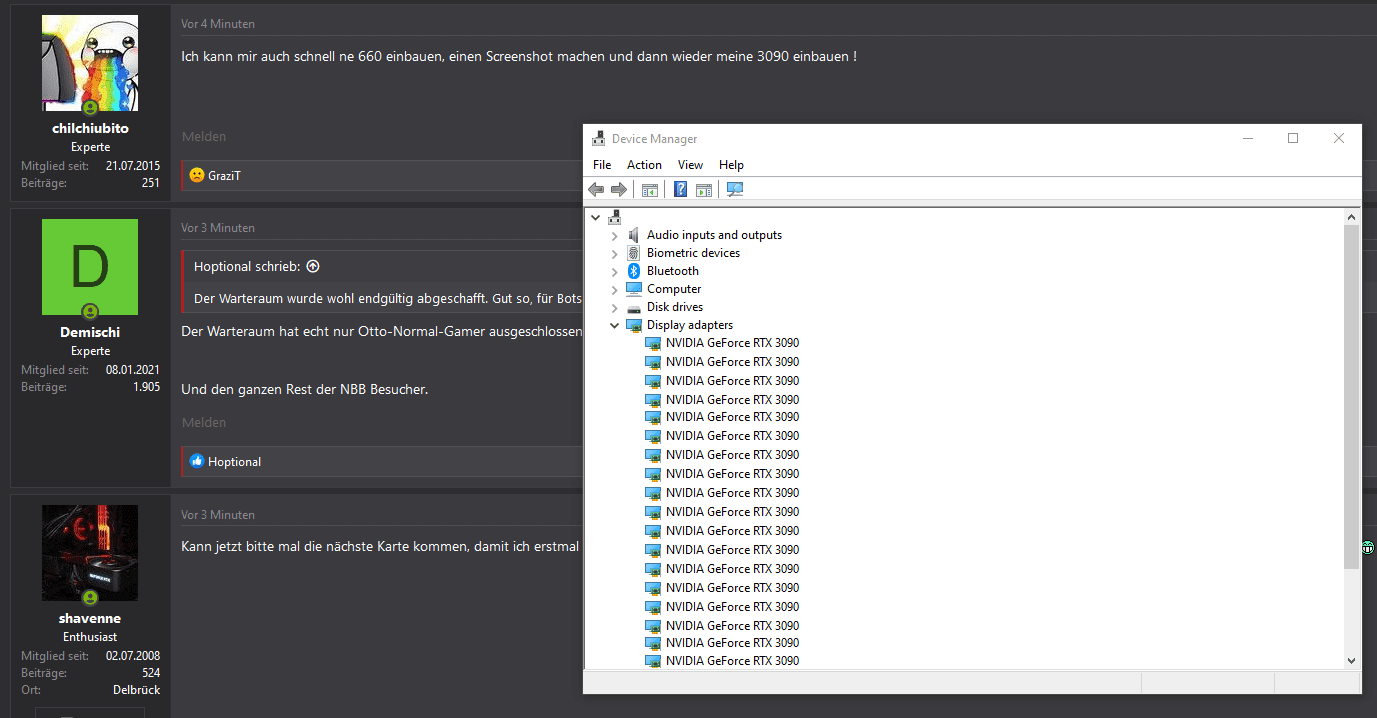Click the Forward arrow in Device Manager toolbar
Viewport: 1377px width, 718px height.
(x=618, y=189)
